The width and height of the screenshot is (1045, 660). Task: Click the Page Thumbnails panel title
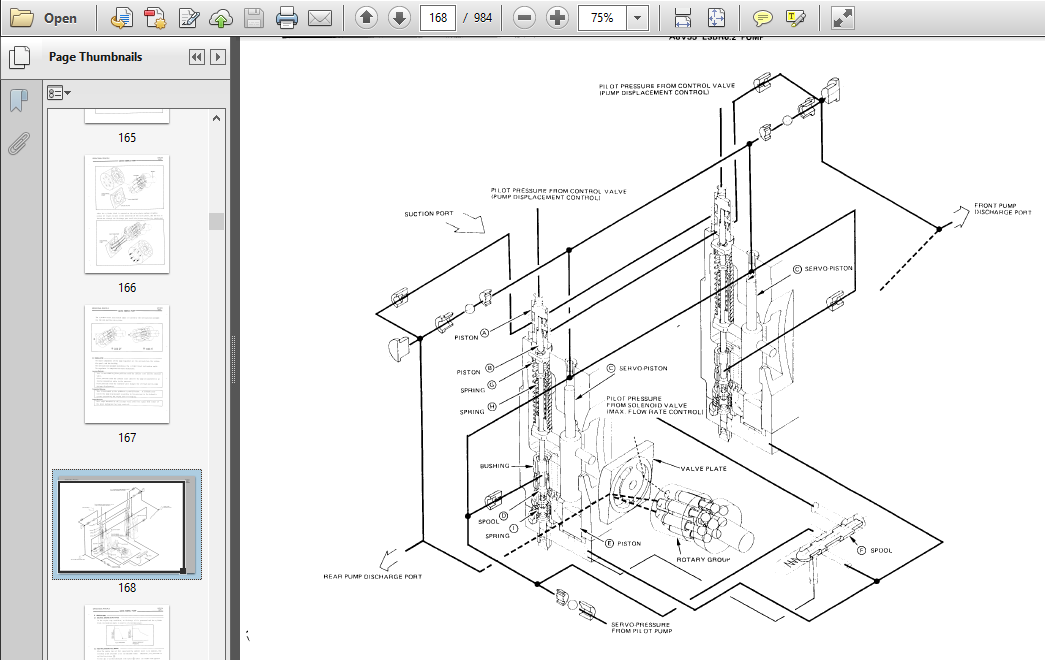95,57
